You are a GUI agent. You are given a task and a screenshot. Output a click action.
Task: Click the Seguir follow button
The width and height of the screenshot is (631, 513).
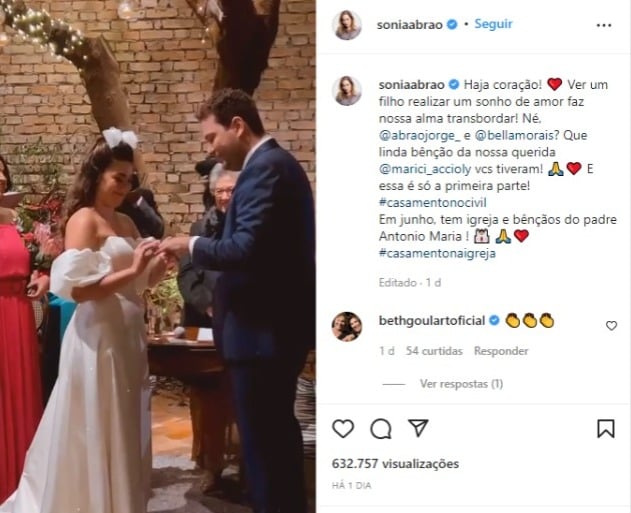tap(493, 24)
